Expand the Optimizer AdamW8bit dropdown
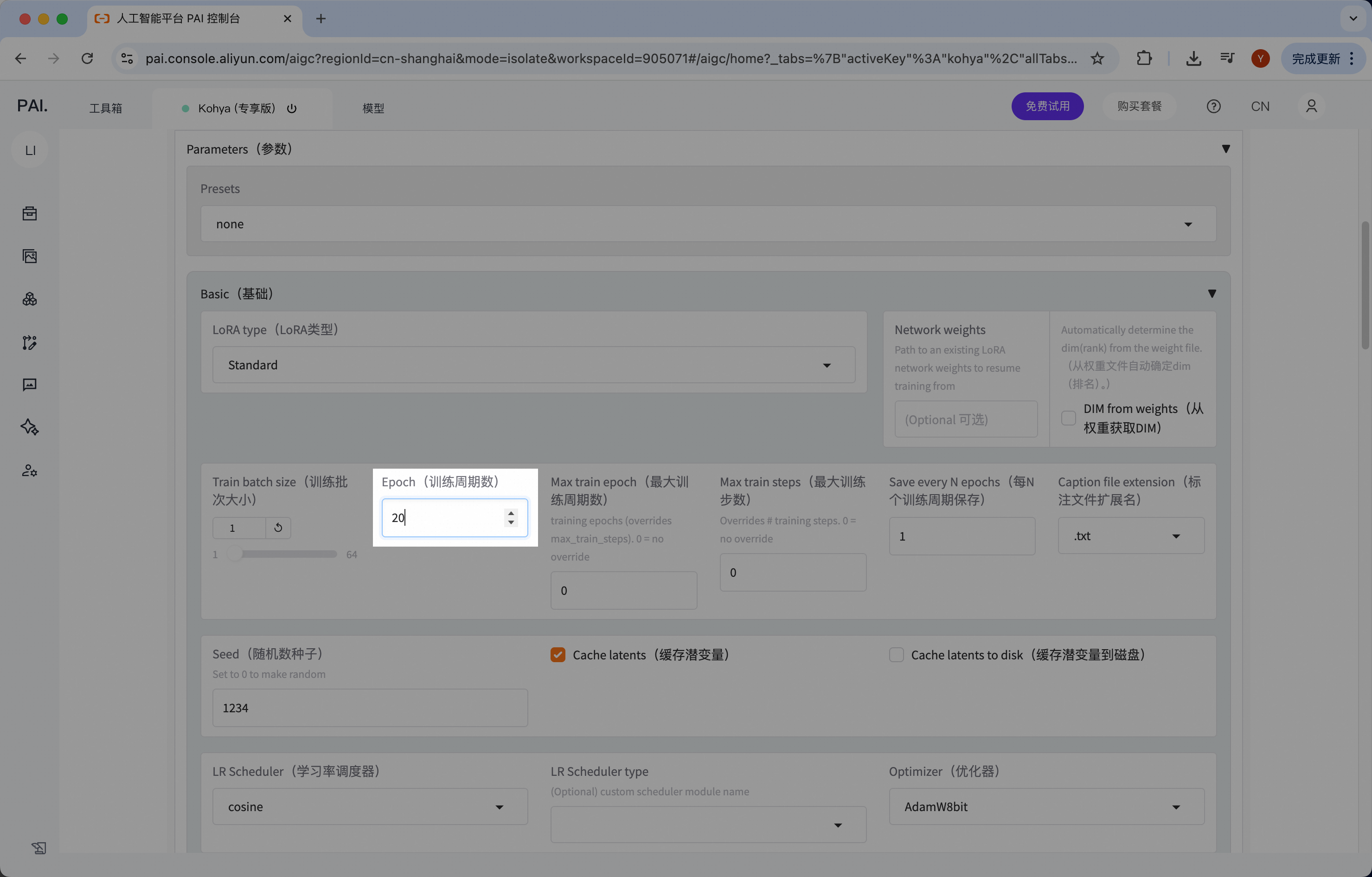 tap(1046, 806)
